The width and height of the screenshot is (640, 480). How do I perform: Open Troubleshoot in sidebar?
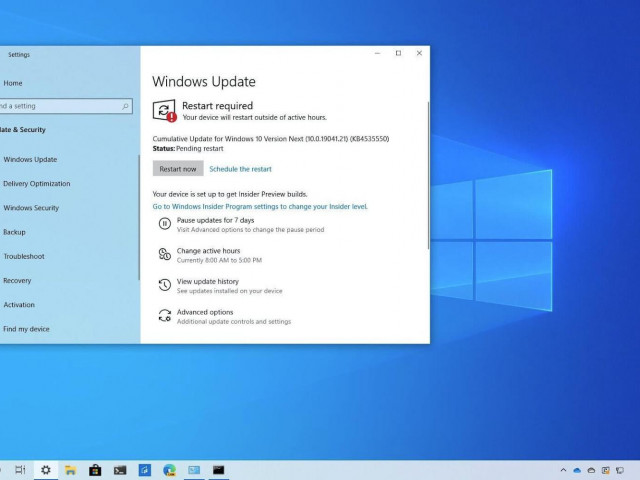point(24,256)
